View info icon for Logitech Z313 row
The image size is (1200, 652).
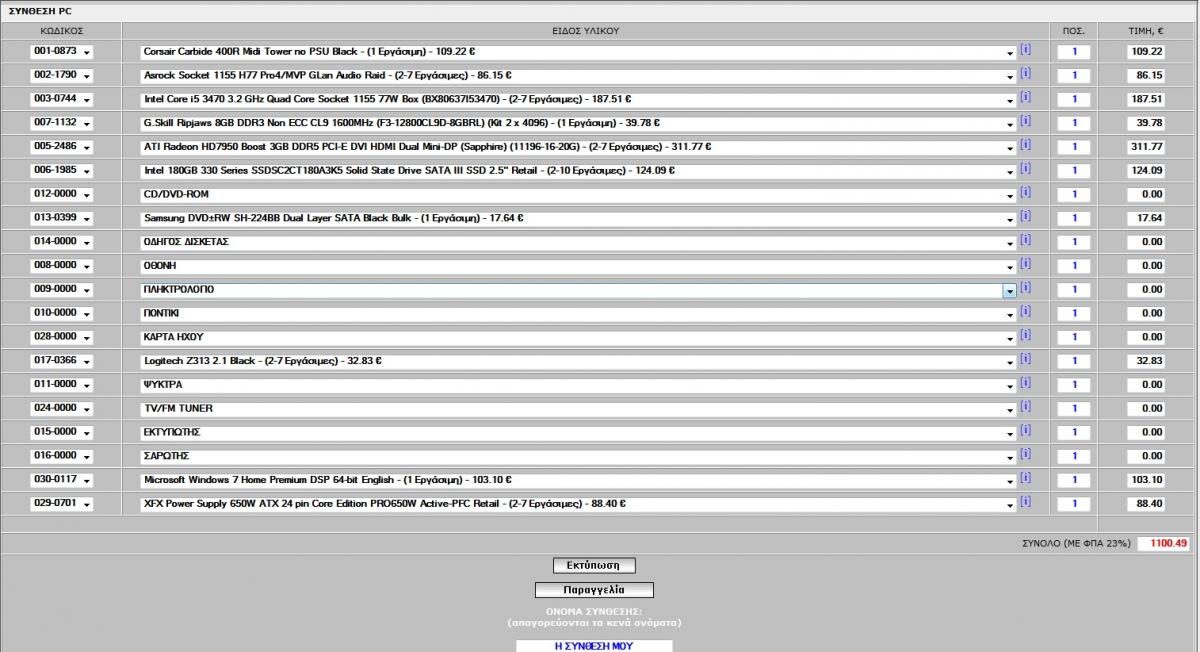[x=1026, y=359]
